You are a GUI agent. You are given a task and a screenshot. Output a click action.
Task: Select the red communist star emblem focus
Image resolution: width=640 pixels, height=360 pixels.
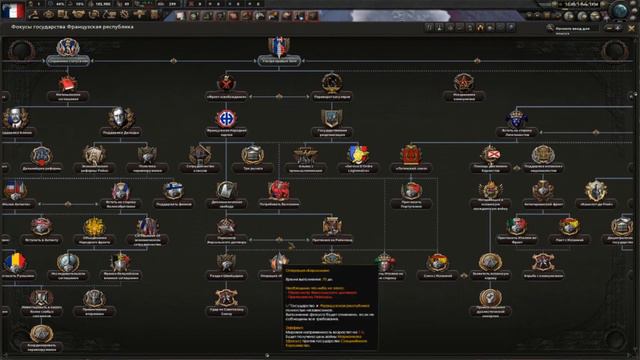point(464,87)
